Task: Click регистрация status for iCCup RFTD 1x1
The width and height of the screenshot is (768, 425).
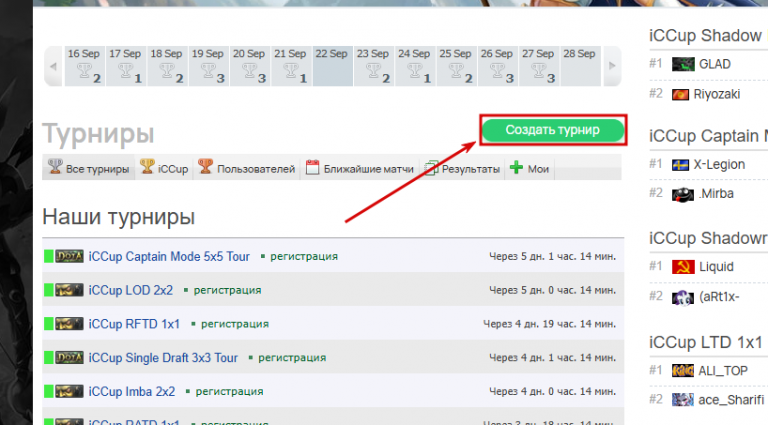Action: [x=235, y=324]
